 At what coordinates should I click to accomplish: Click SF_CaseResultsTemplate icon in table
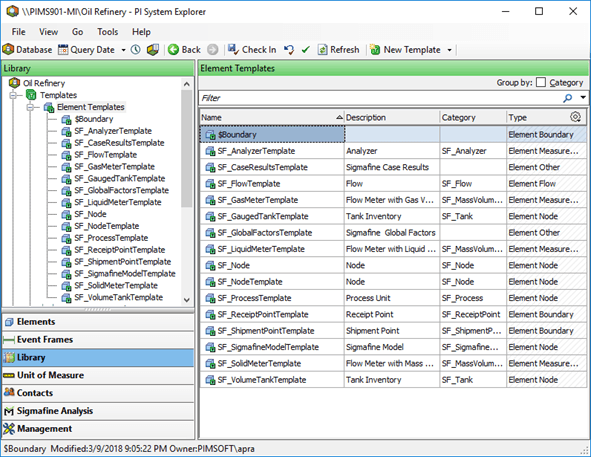tap(210, 167)
